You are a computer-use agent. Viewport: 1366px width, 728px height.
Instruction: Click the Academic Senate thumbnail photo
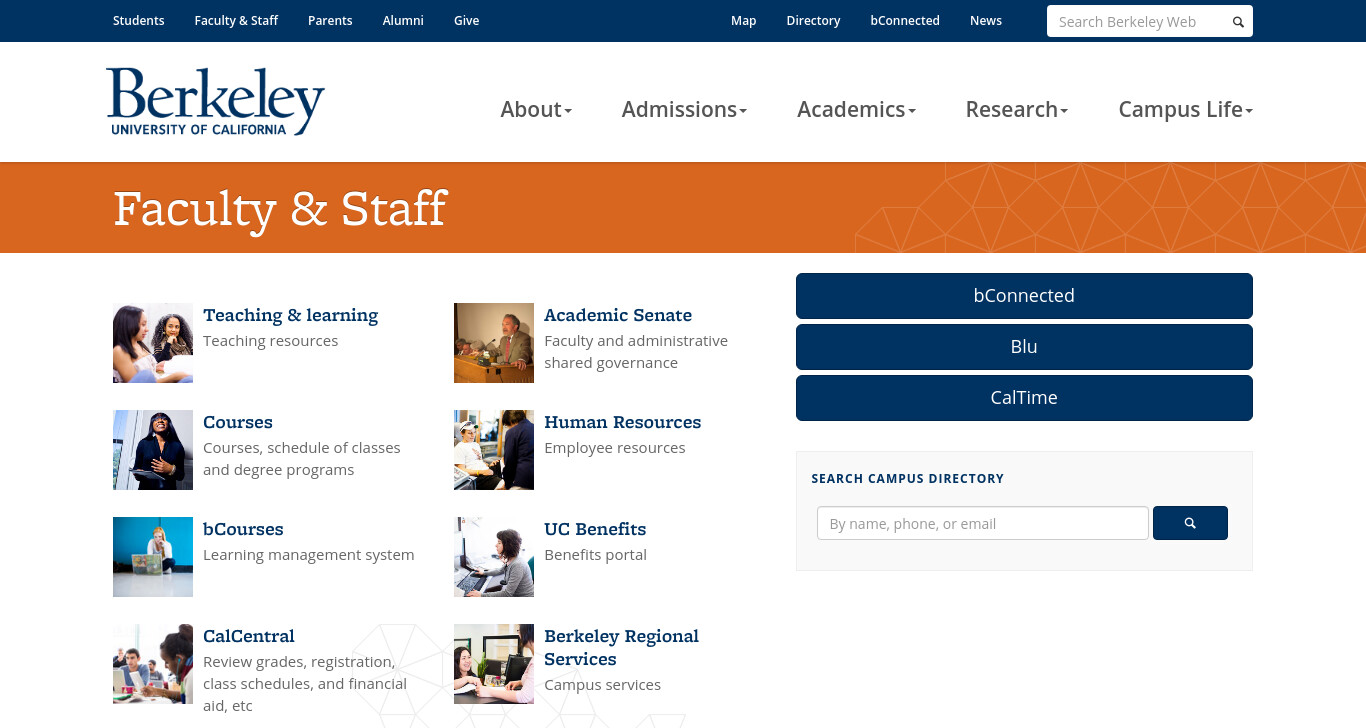point(494,343)
